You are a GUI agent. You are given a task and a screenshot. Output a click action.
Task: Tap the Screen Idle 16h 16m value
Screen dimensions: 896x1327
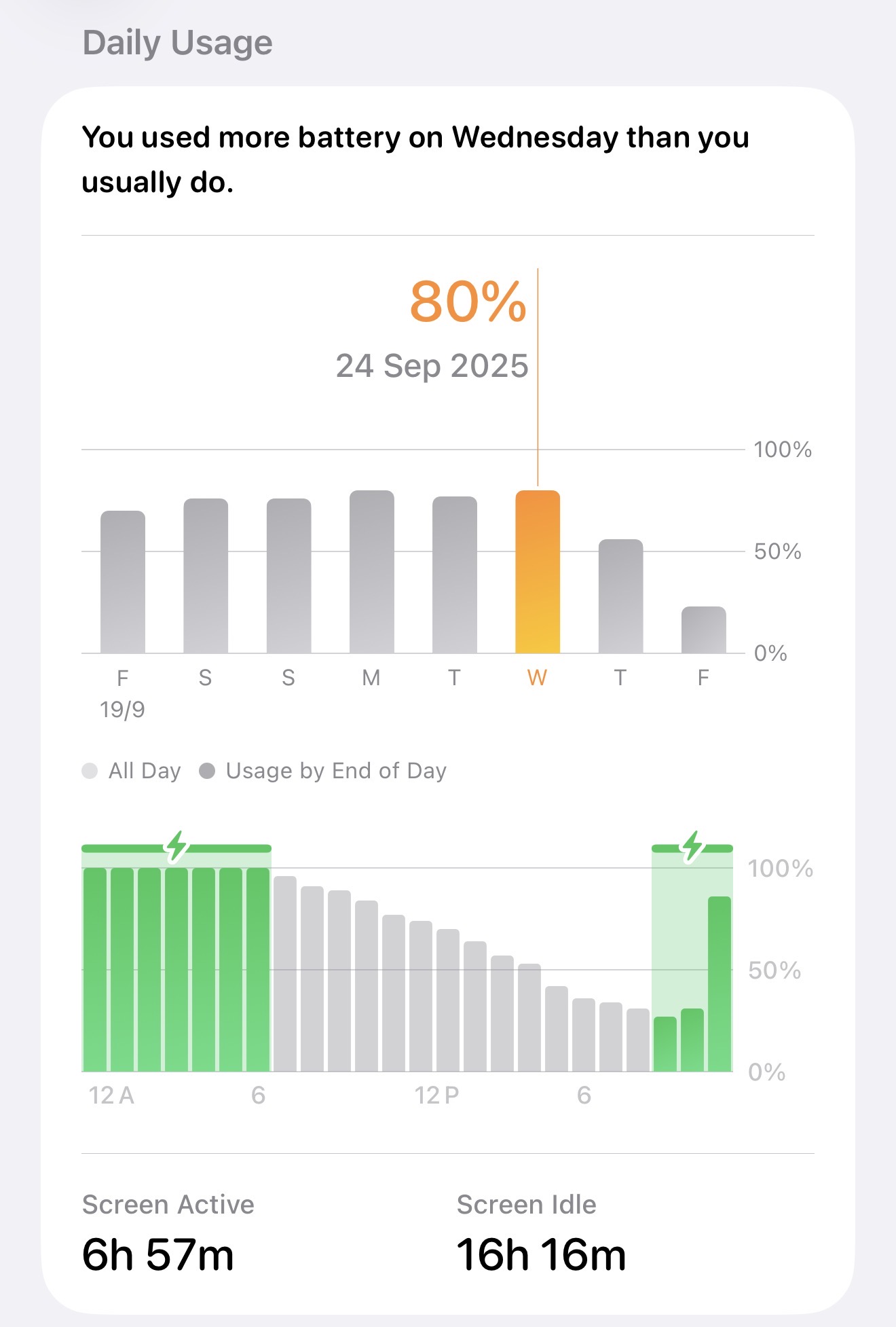[541, 1254]
